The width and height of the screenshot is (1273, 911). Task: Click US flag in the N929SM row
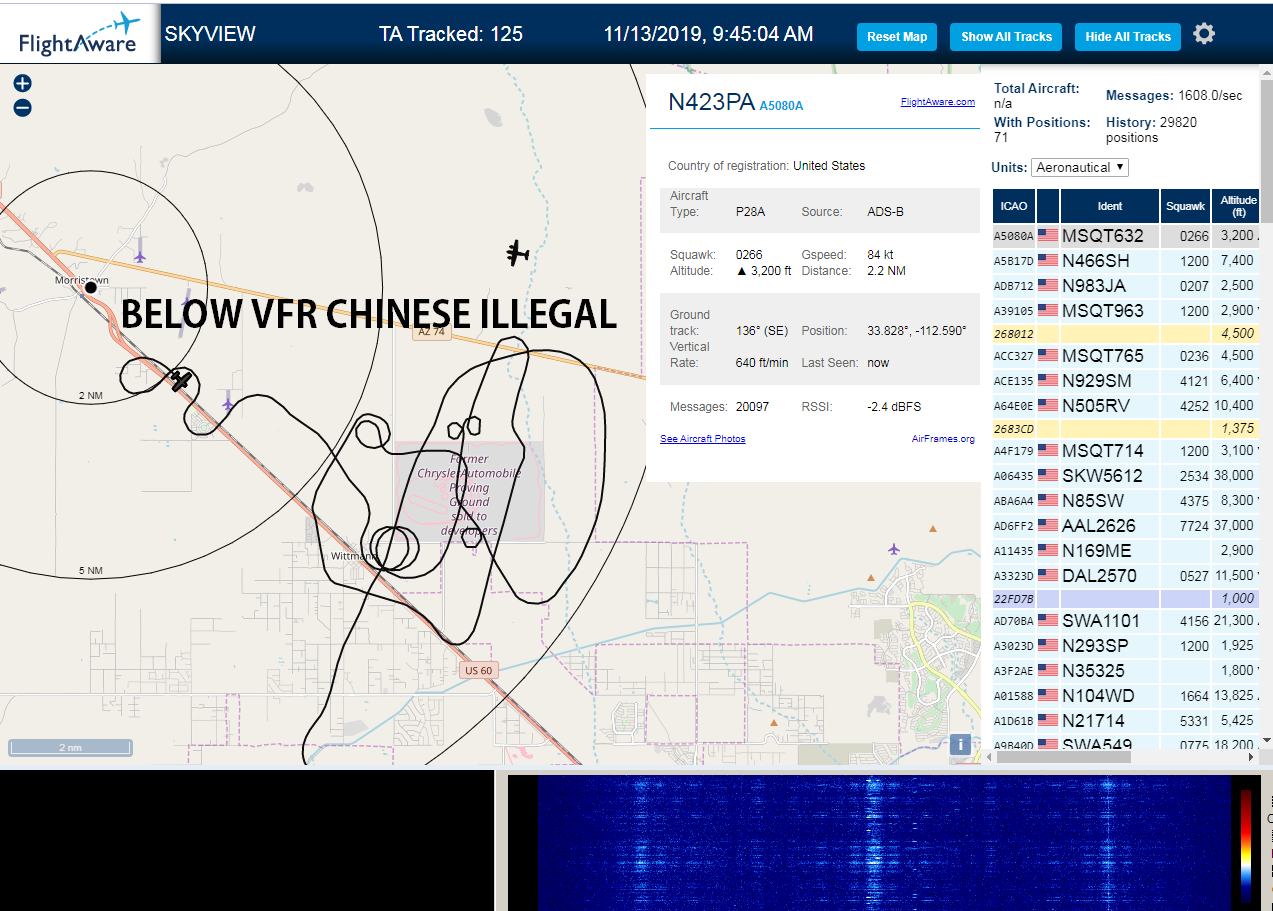point(1048,381)
